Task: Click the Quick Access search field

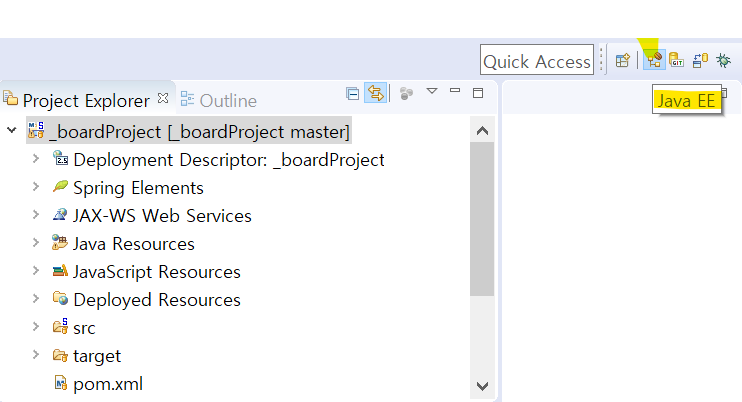Action: [537, 60]
